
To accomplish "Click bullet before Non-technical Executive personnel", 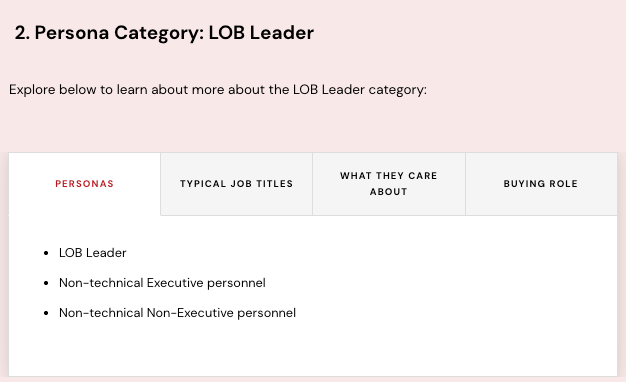I will click(46, 283).
